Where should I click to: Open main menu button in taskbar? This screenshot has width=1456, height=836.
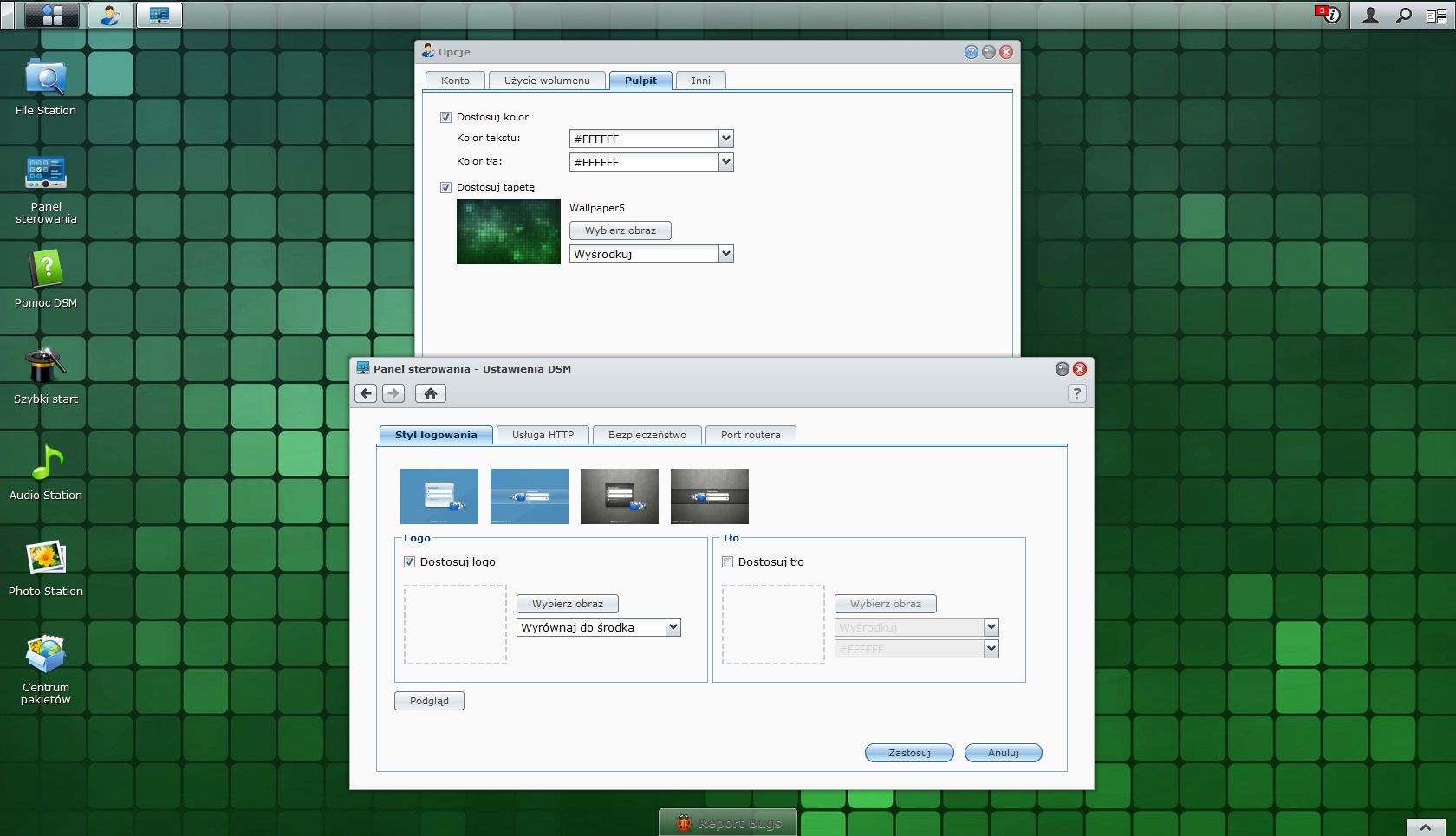pos(52,16)
